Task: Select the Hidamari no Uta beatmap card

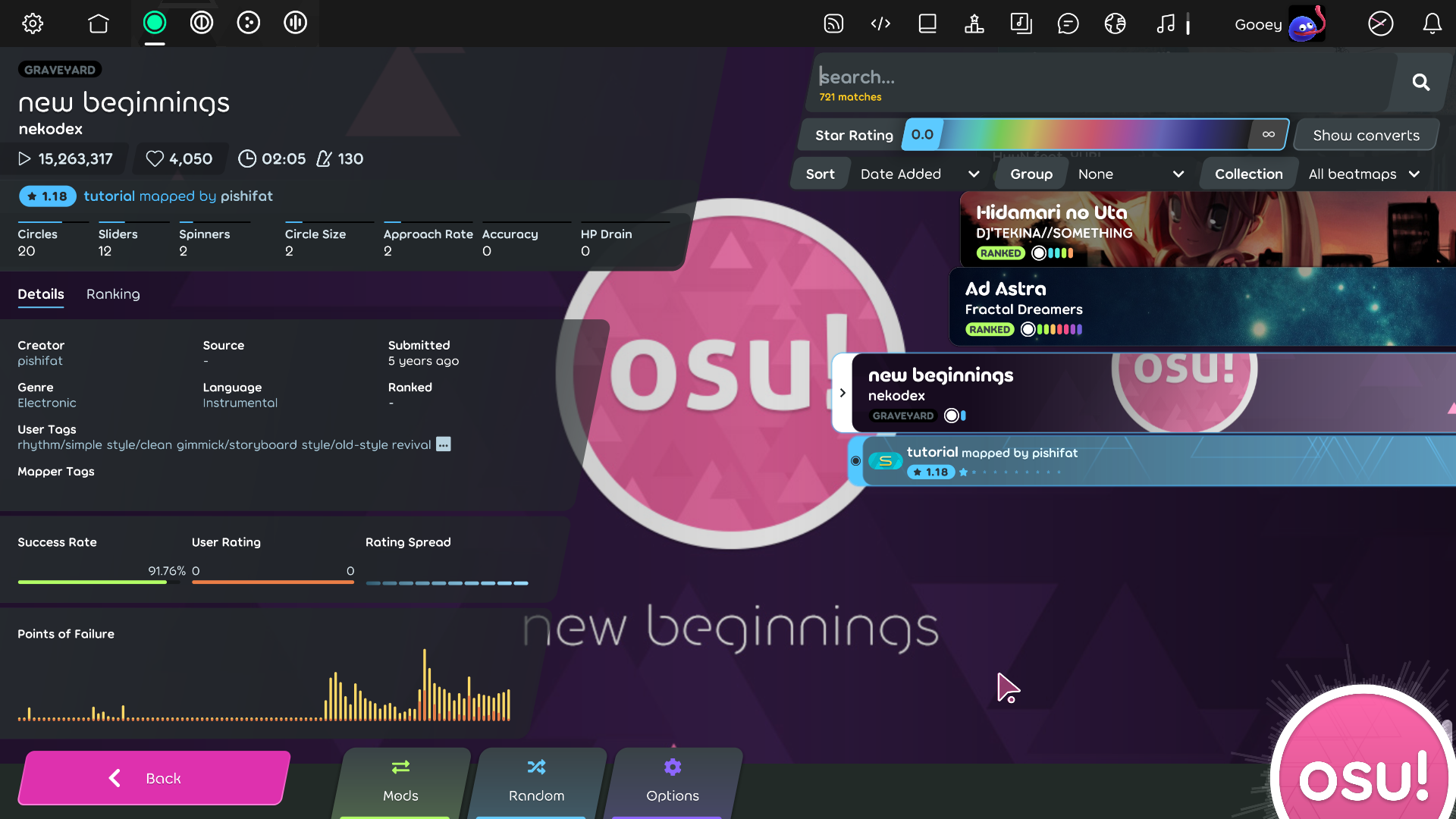Action: point(1207,229)
